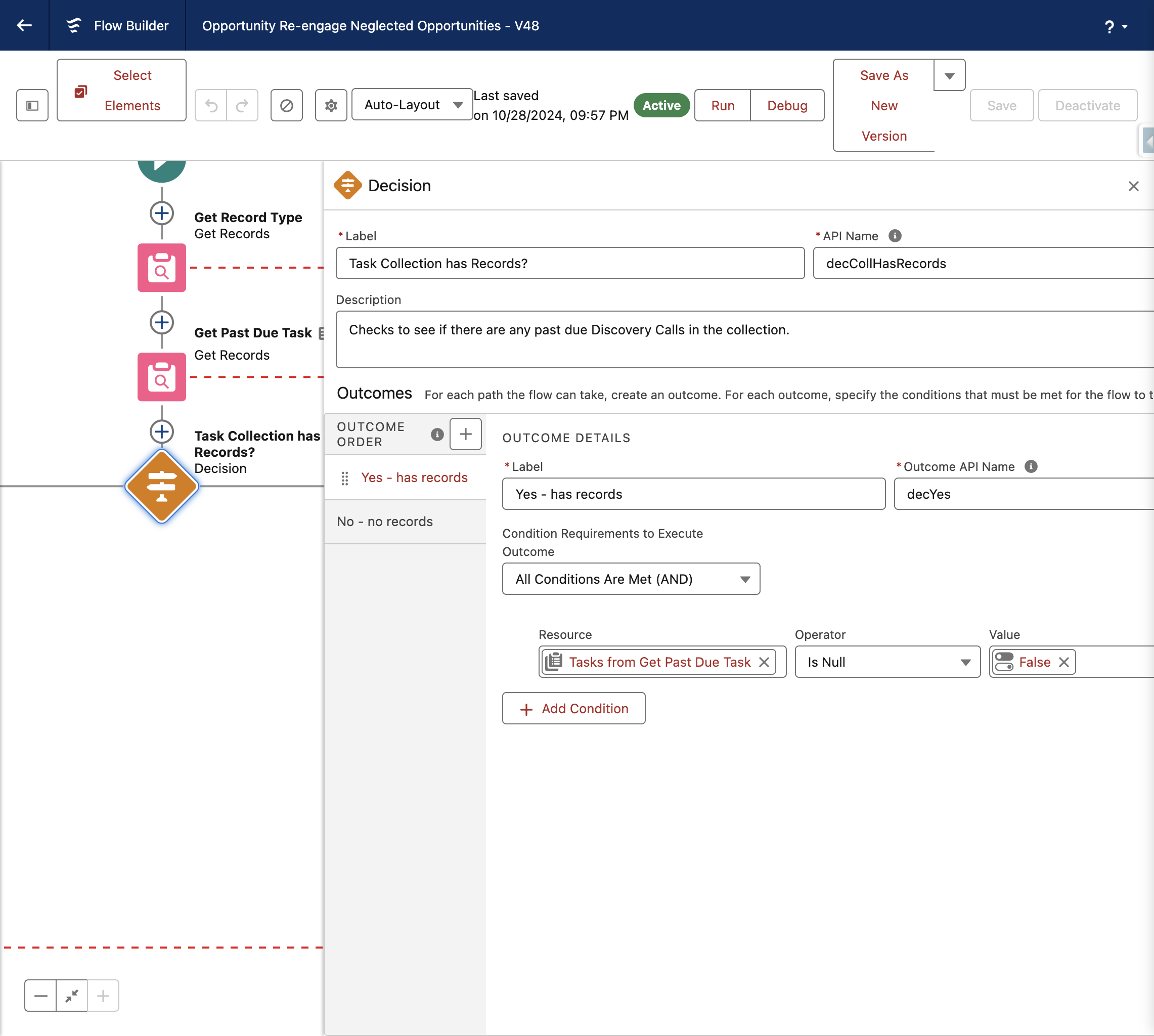Remove the False value pill
Image resolution: width=1154 pixels, height=1036 pixels.
coord(1063,662)
